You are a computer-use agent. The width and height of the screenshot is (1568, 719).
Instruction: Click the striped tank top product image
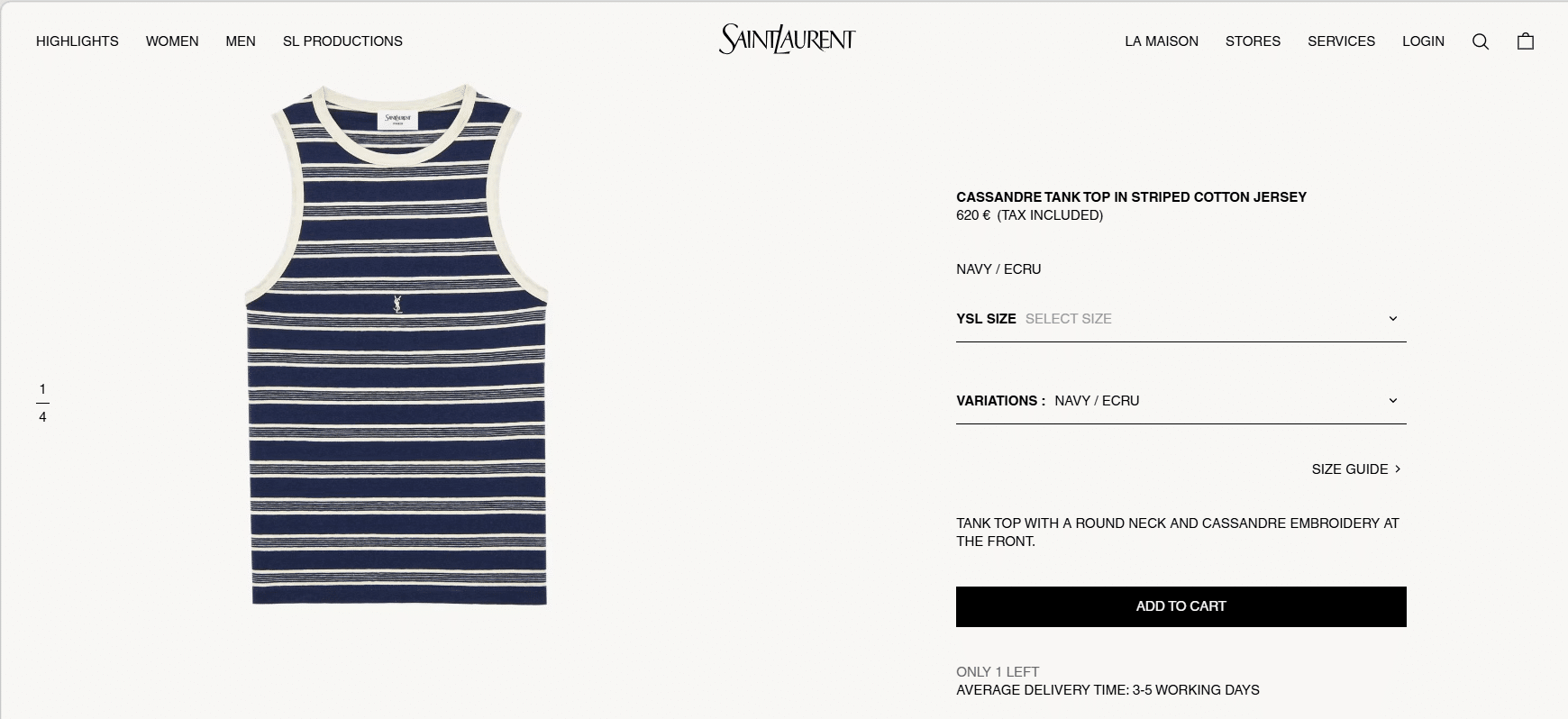click(x=397, y=345)
